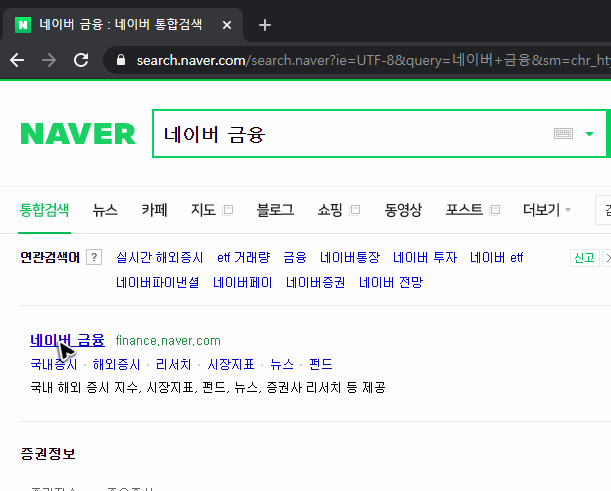Click related search 네이버통장
Screen dimensions: 611x491
(350, 258)
